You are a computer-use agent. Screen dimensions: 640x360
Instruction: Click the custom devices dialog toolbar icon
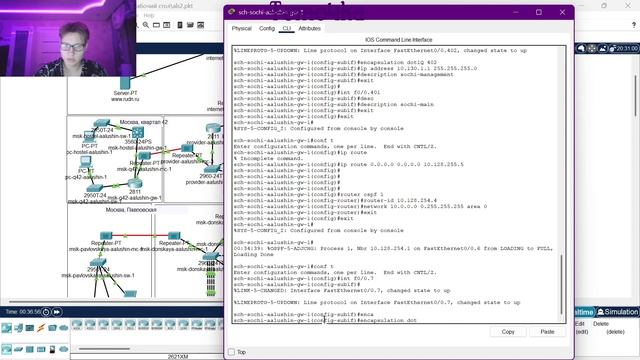coord(167,25)
